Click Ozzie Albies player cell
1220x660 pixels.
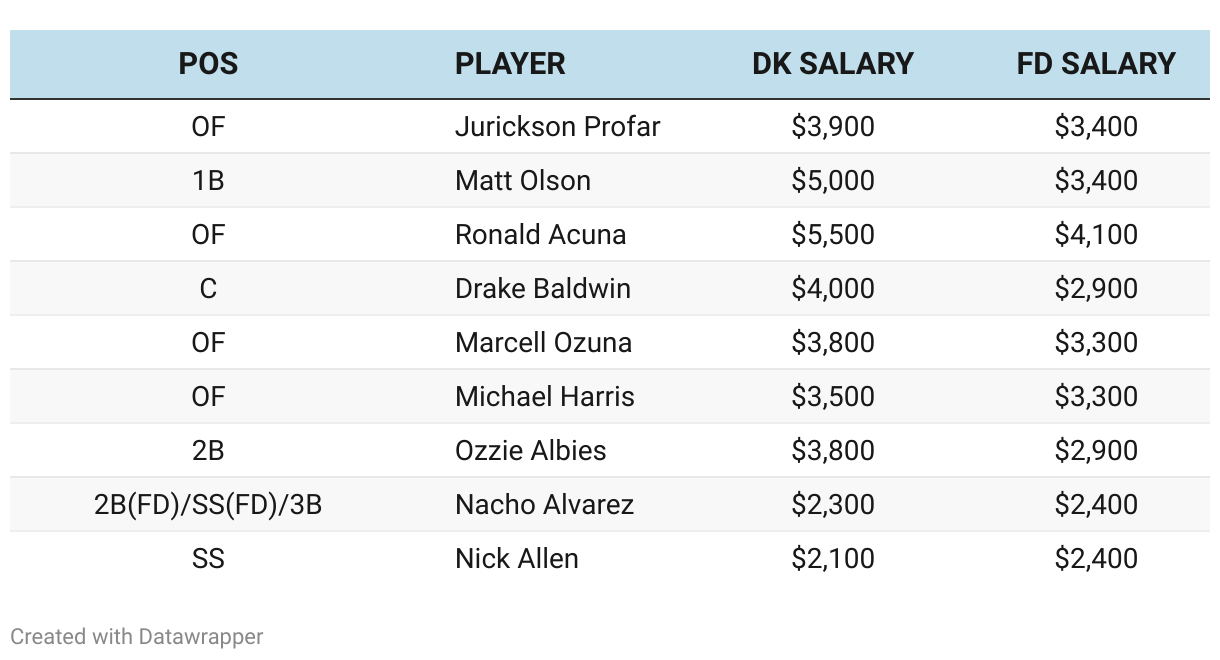point(530,451)
